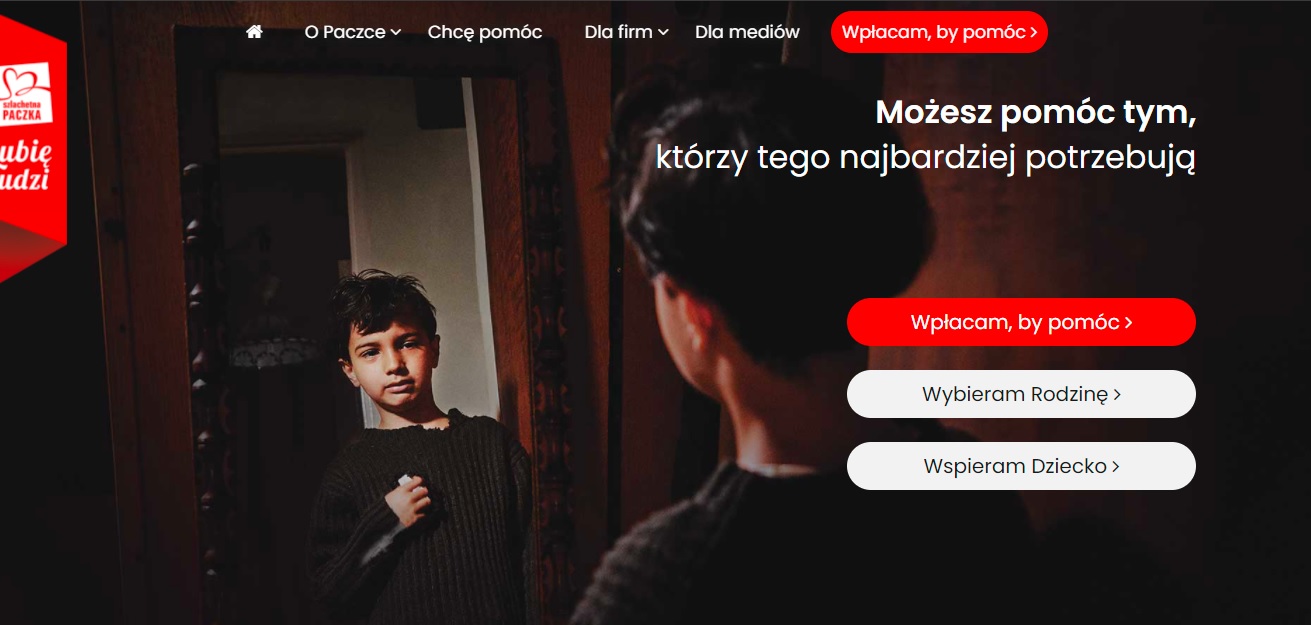Choose the 'Wybieram Rodzinę' button
1311x625 pixels.
tap(1021, 394)
